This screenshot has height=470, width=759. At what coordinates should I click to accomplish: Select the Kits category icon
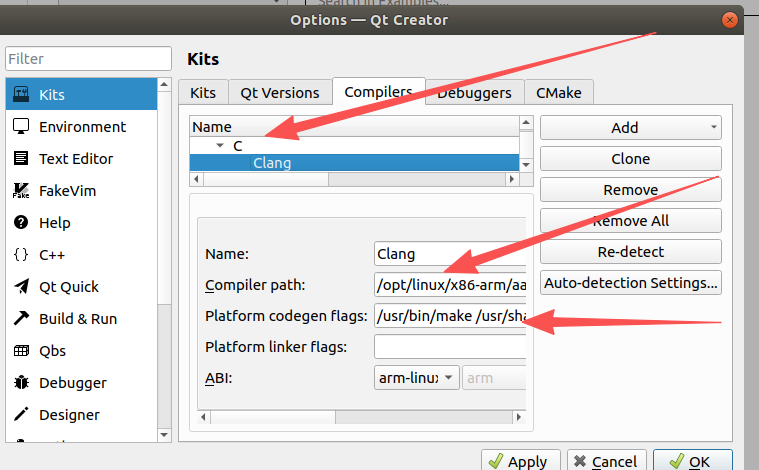pos(21,94)
